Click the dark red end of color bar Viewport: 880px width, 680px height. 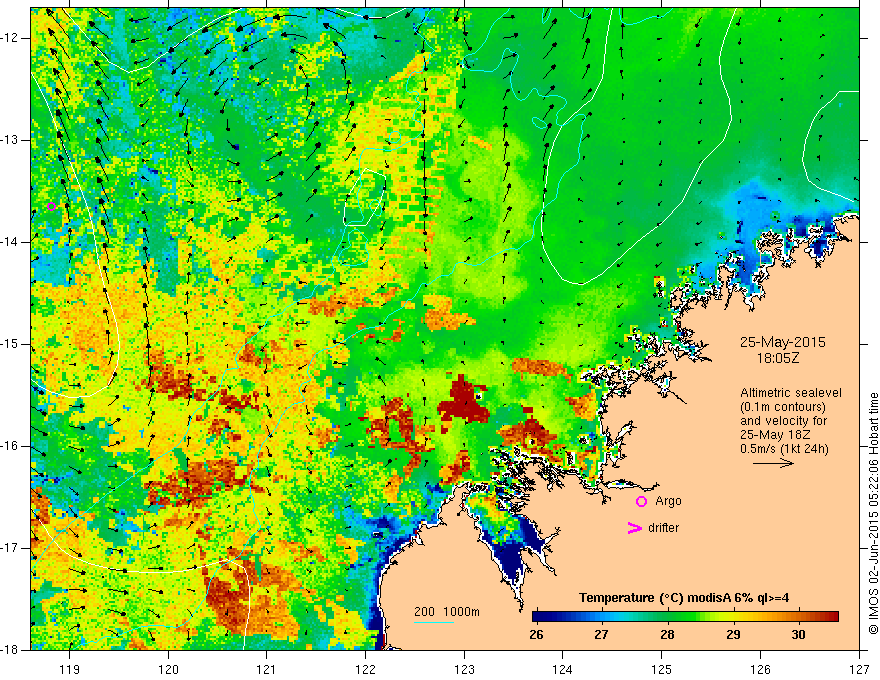831,616
